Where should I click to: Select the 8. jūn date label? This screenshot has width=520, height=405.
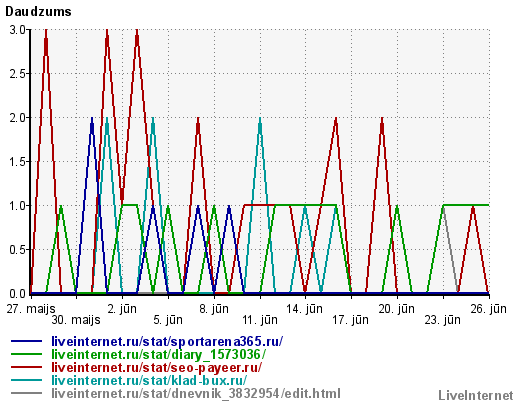(214, 309)
